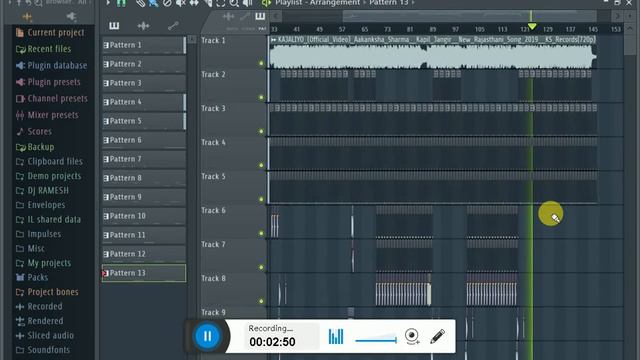Click the browser collapse-structure icon above Current project

point(27,17)
